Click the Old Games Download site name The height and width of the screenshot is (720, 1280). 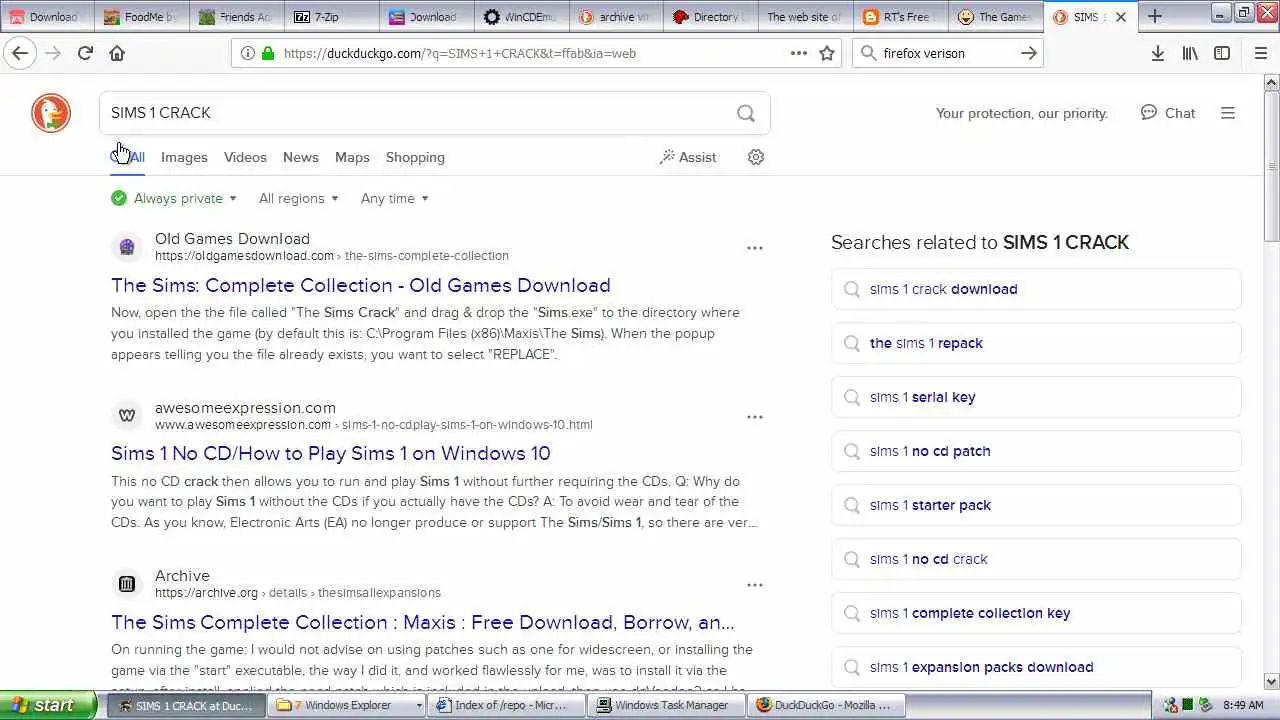click(232, 238)
